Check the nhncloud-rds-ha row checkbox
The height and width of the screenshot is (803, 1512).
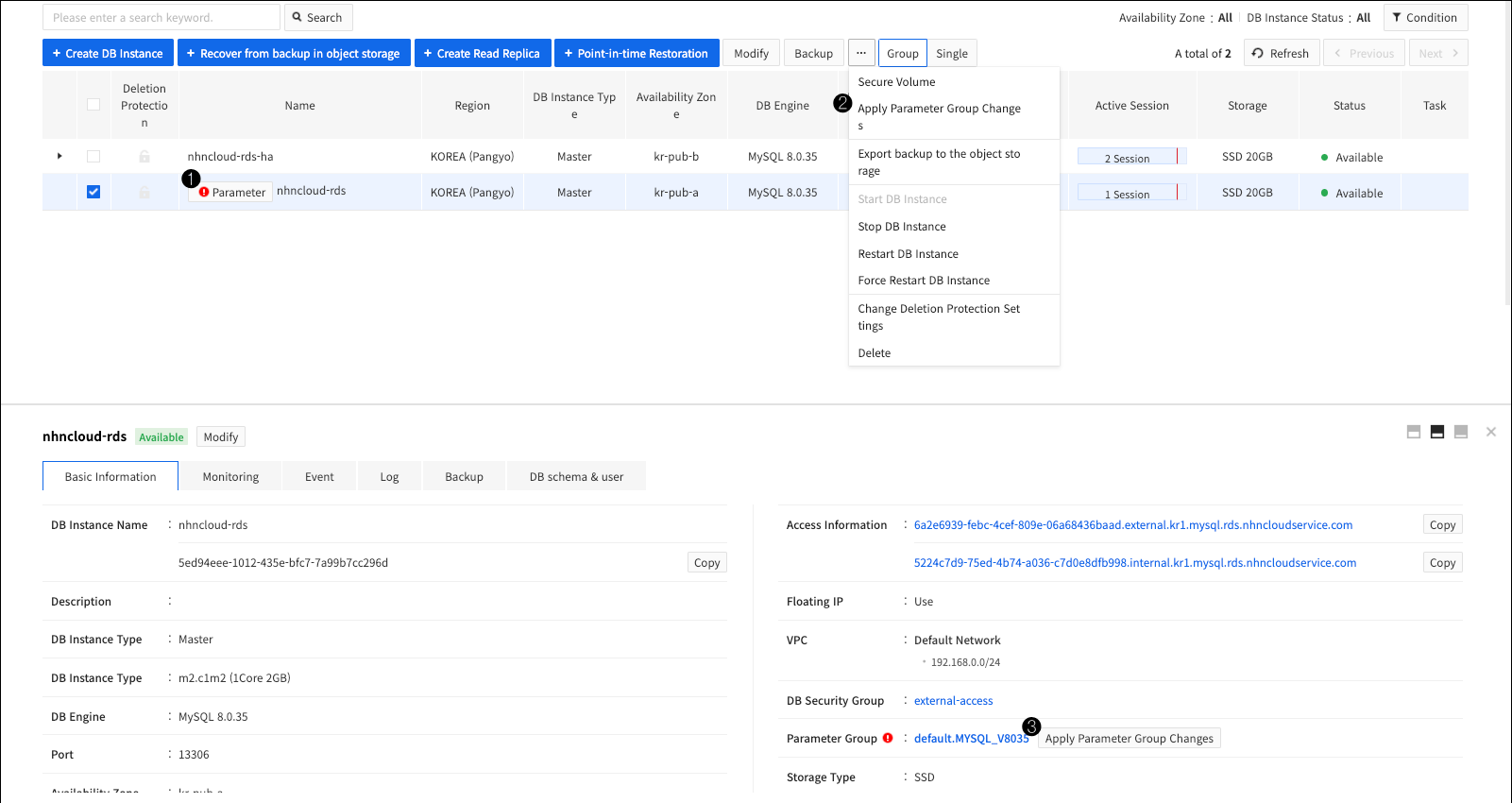pyautogui.click(x=93, y=156)
